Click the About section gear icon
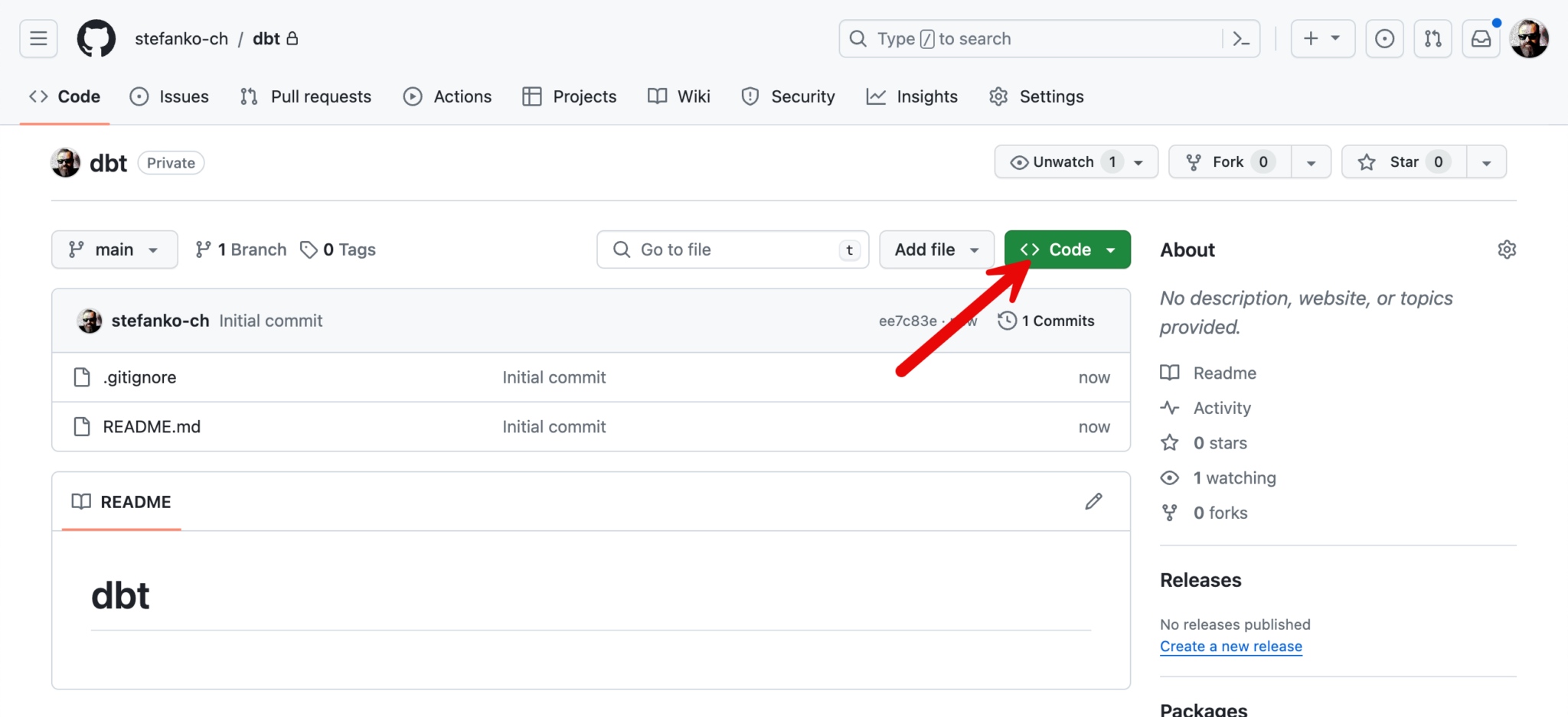The height and width of the screenshot is (717, 1568). click(1506, 250)
